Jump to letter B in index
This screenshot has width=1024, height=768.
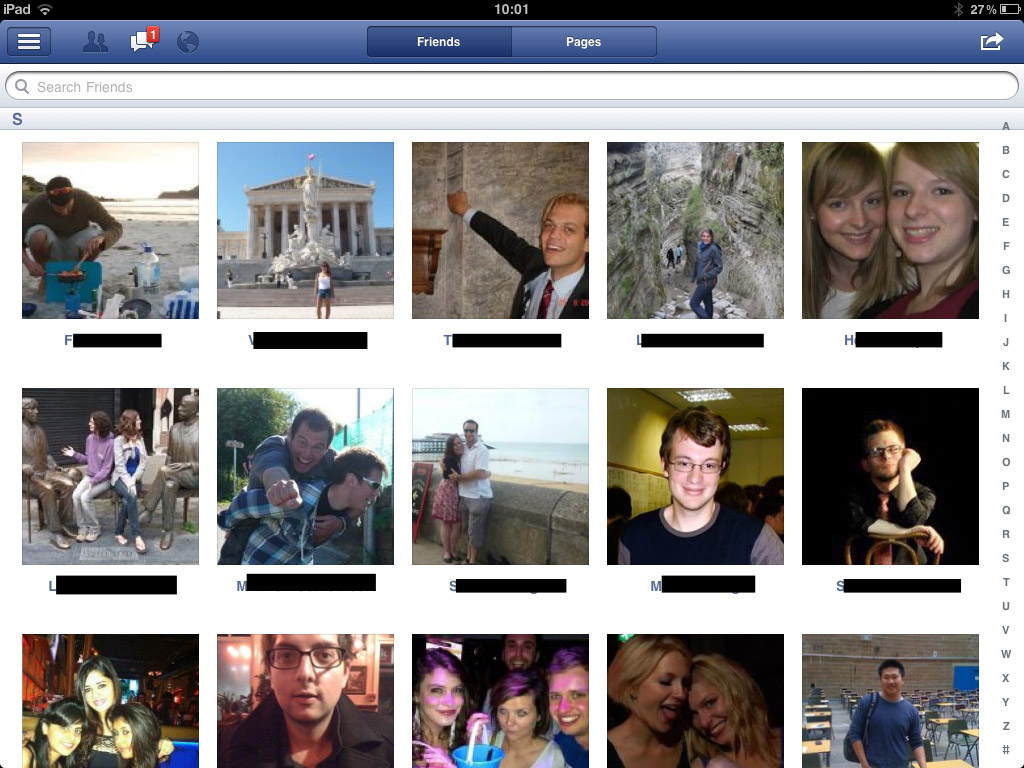[x=1006, y=150]
